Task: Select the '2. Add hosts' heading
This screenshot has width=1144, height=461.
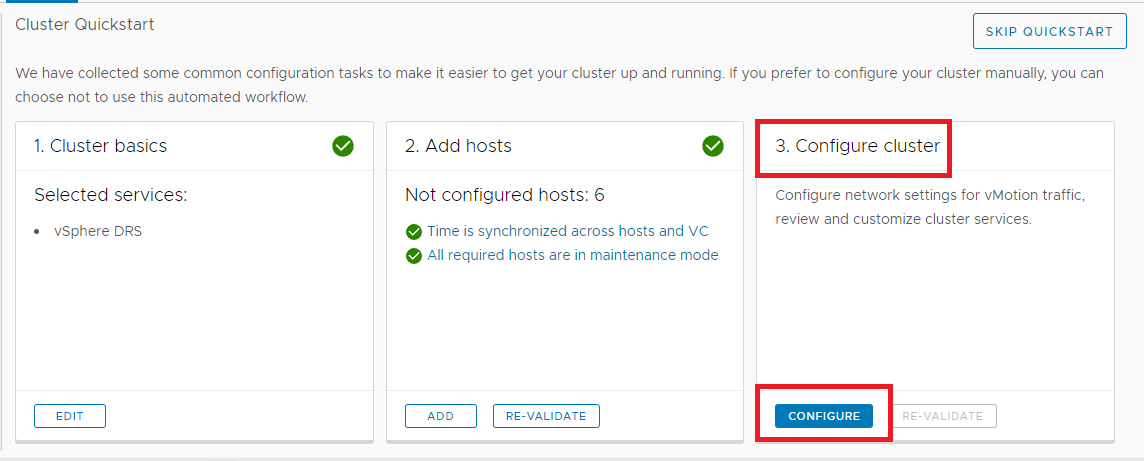Action: coord(458,146)
